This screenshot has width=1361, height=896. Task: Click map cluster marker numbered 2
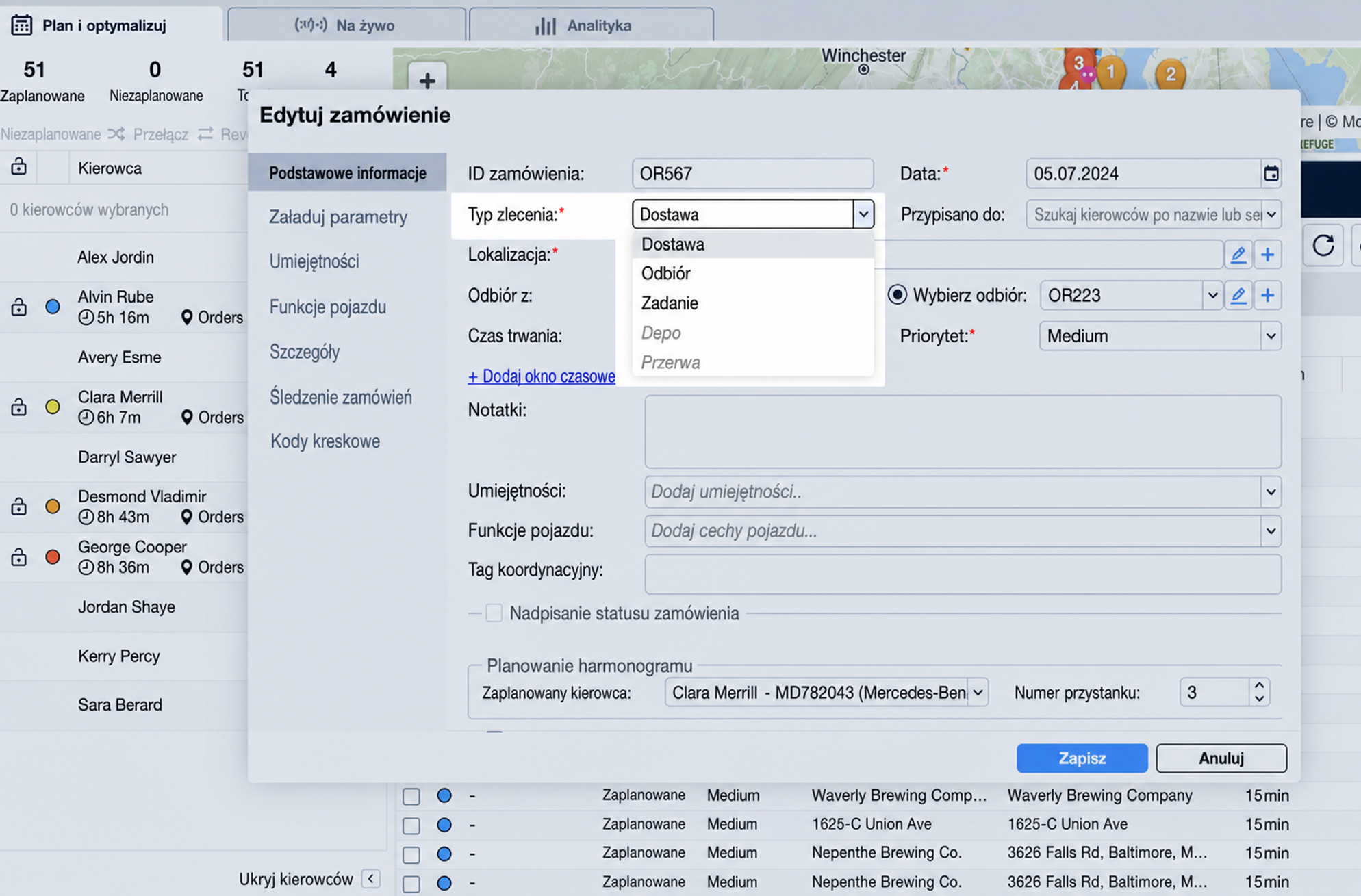click(1170, 73)
